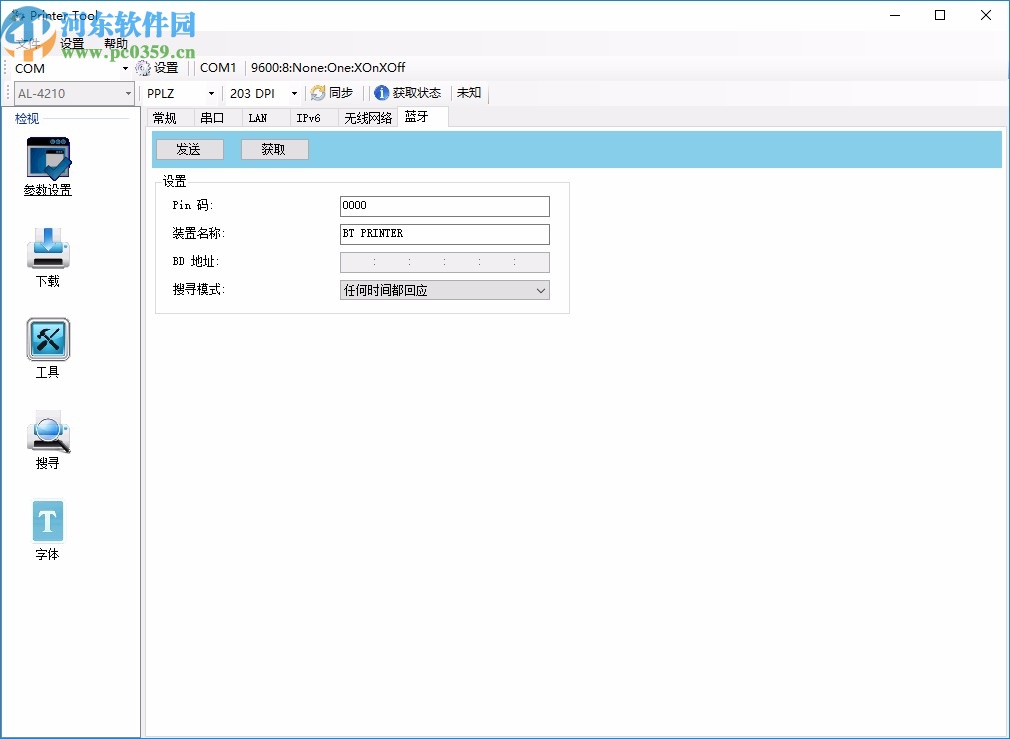Viewport: 1010px width, 739px height.
Task: Expand the PPLZ emulation dropdown
Action: pyautogui.click(x=209, y=92)
